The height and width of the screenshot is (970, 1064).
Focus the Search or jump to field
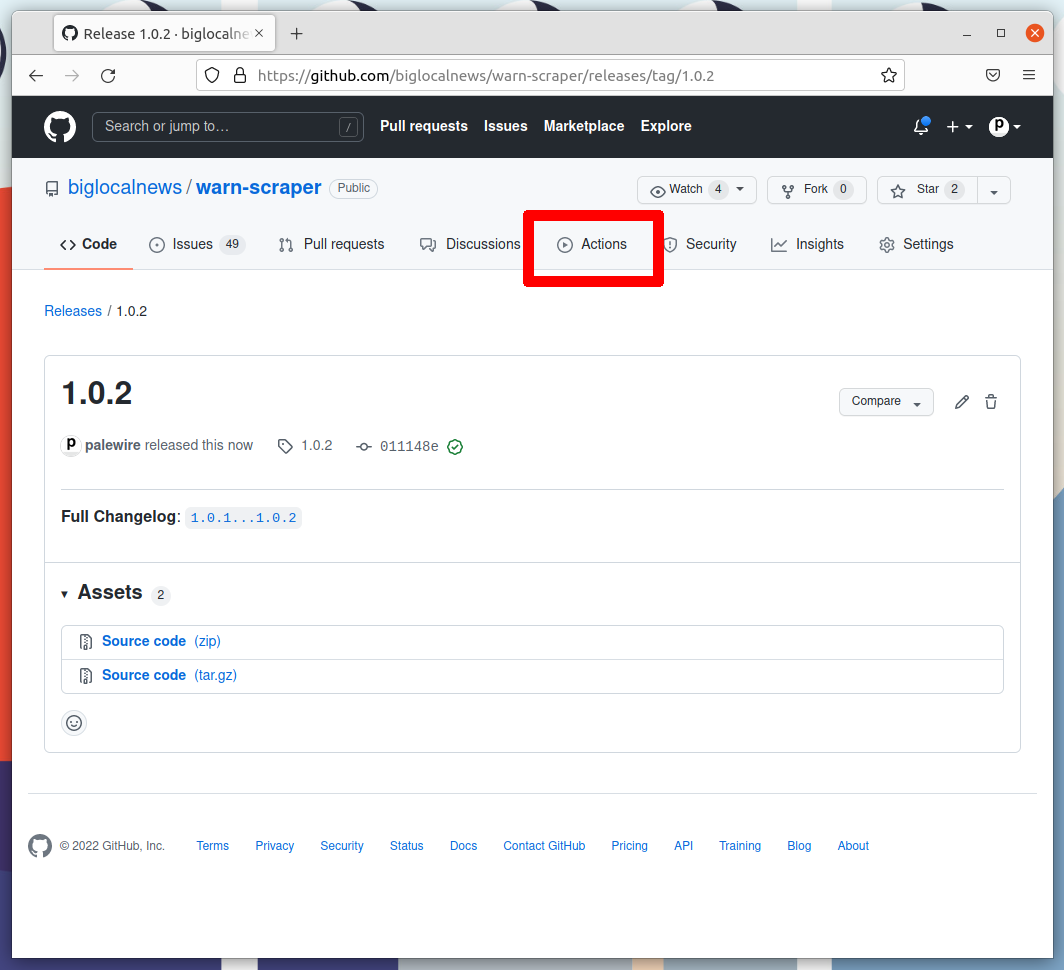(228, 127)
